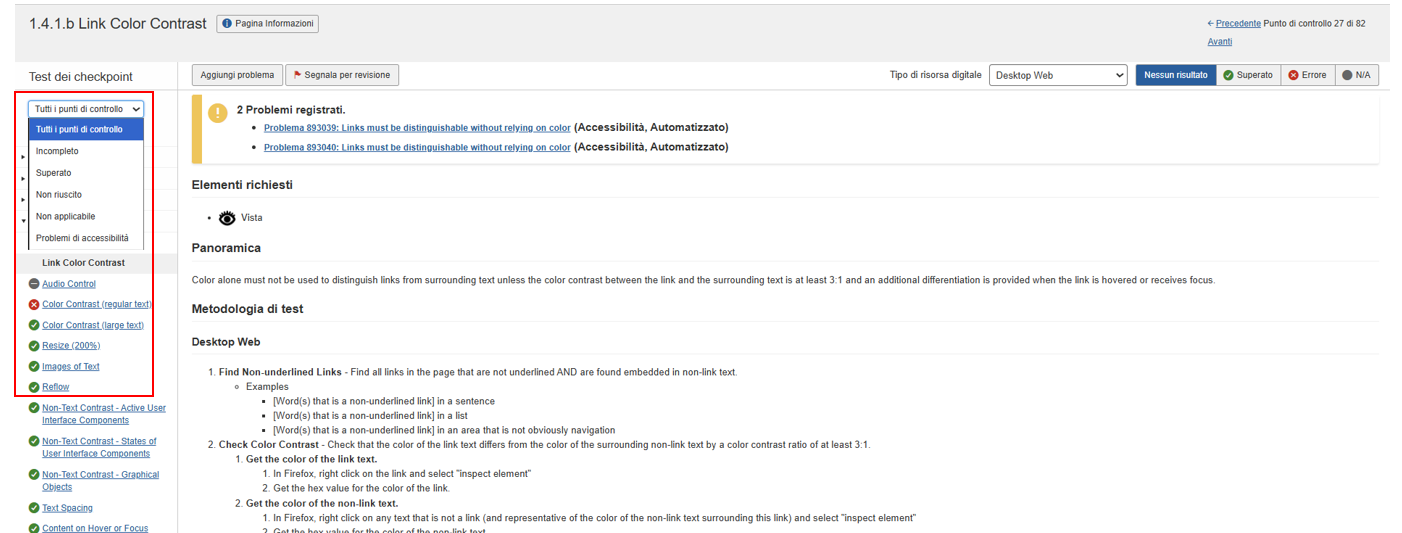Image resolution: width=1402 pixels, height=533 pixels.
Task: Open the Problema 893039 link
Action: [417, 128]
